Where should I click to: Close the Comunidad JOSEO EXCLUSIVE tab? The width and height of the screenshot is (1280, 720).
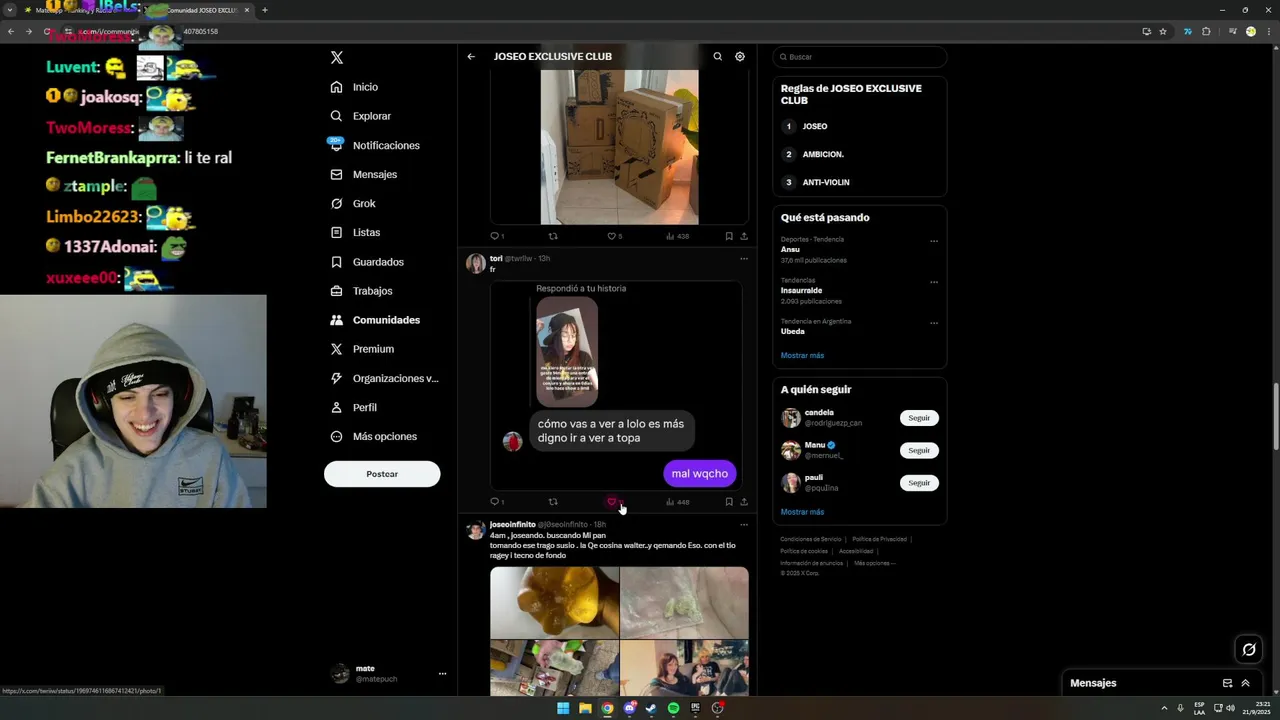pos(246,10)
